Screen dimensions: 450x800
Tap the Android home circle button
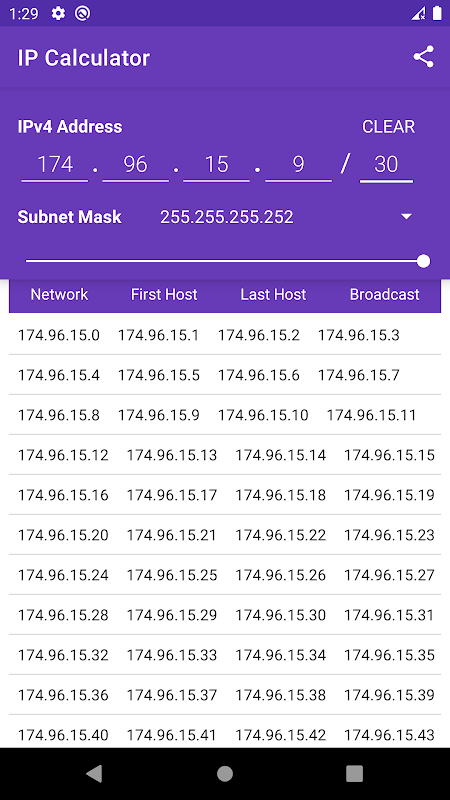coord(224,773)
